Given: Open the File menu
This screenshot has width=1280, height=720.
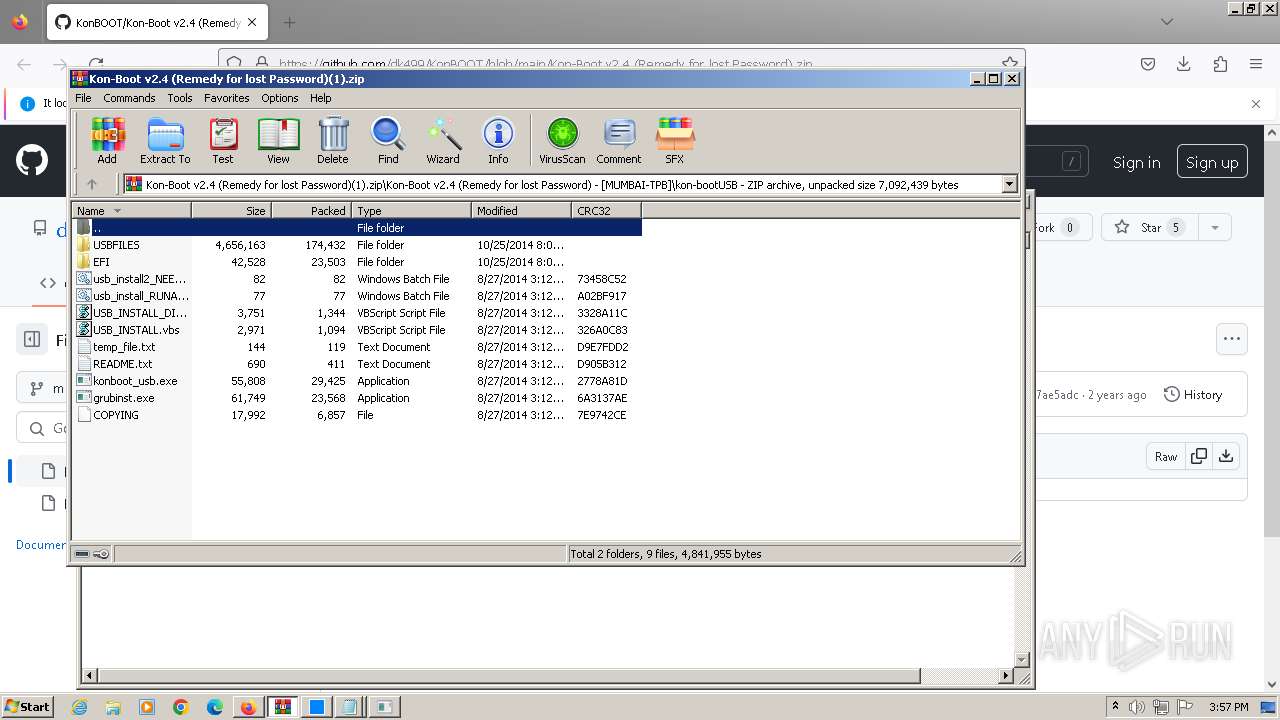Looking at the screenshot, I should (83, 98).
